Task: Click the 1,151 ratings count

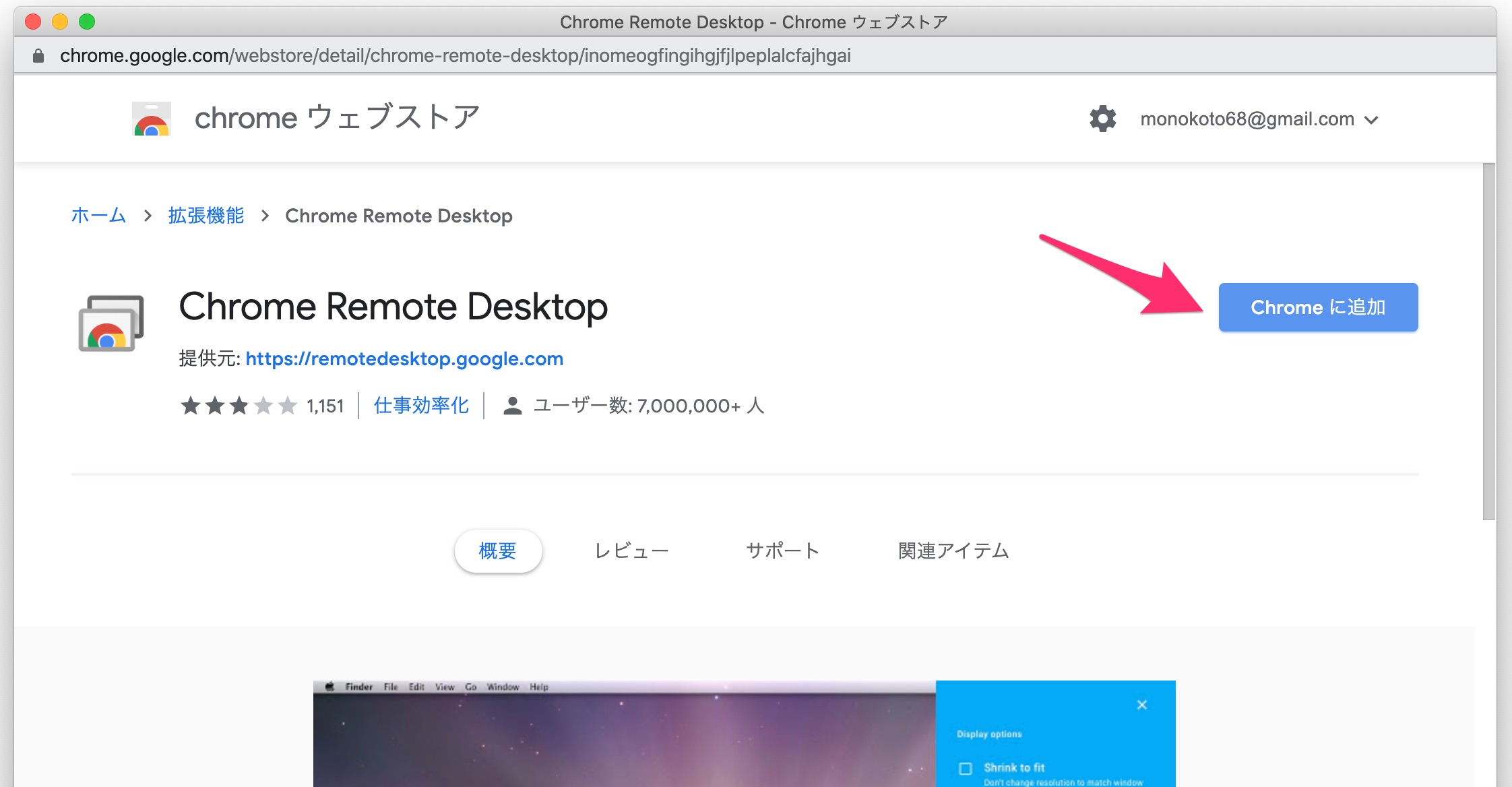Action: tap(325, 406)
